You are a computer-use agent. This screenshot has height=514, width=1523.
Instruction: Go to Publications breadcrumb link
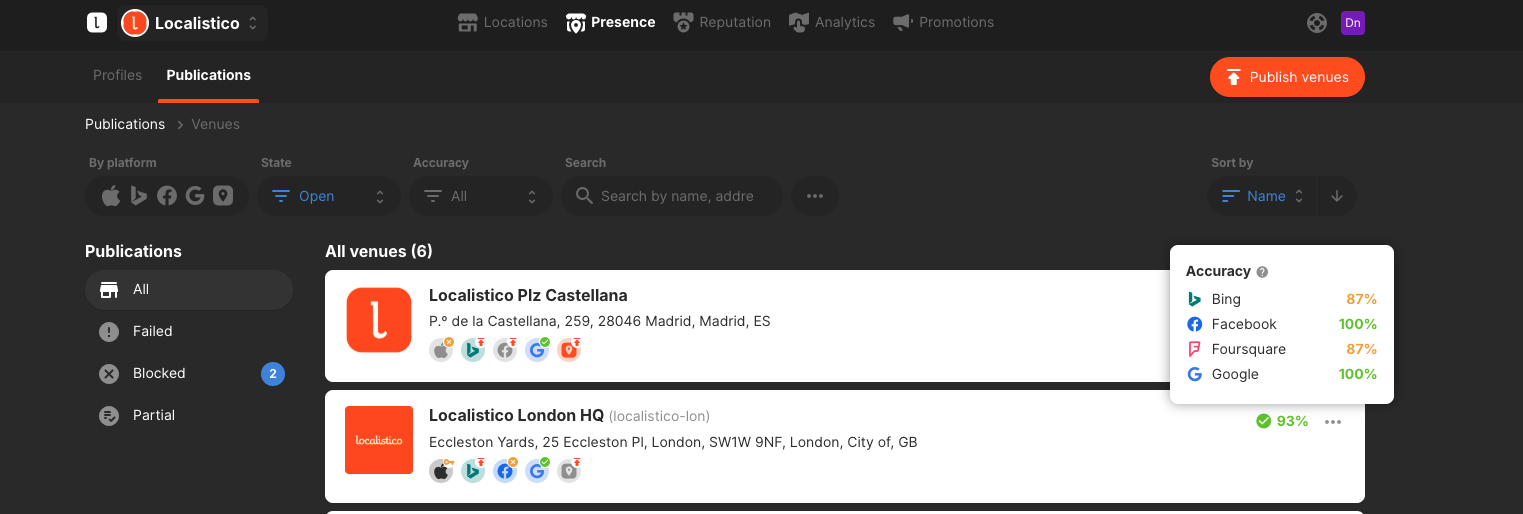tap(125, 124)
